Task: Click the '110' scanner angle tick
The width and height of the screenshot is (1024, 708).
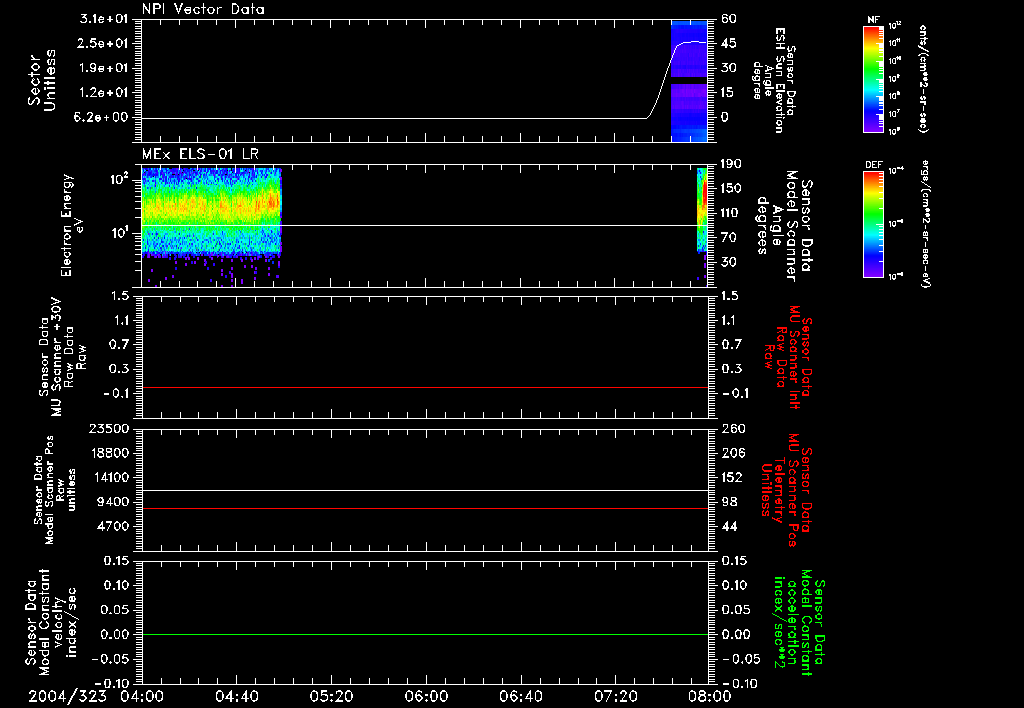Action: pos(731,213)
